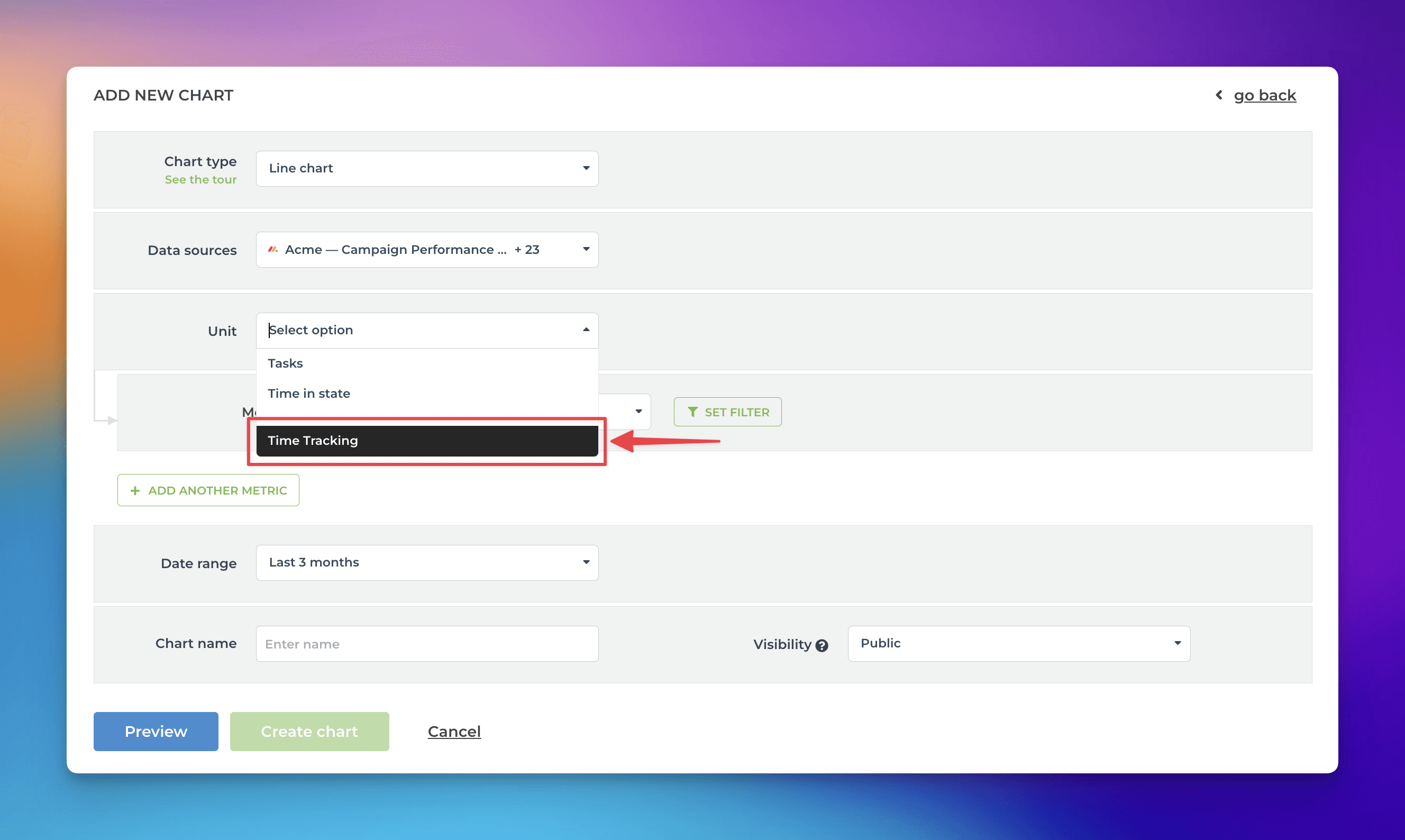
Task: Click the go back link
Action: [1264, 95]
